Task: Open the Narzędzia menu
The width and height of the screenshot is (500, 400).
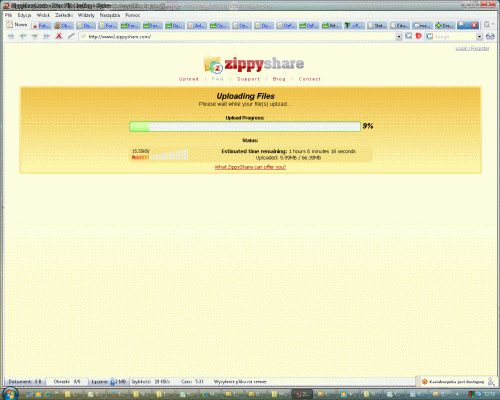Action: (110, 15)
